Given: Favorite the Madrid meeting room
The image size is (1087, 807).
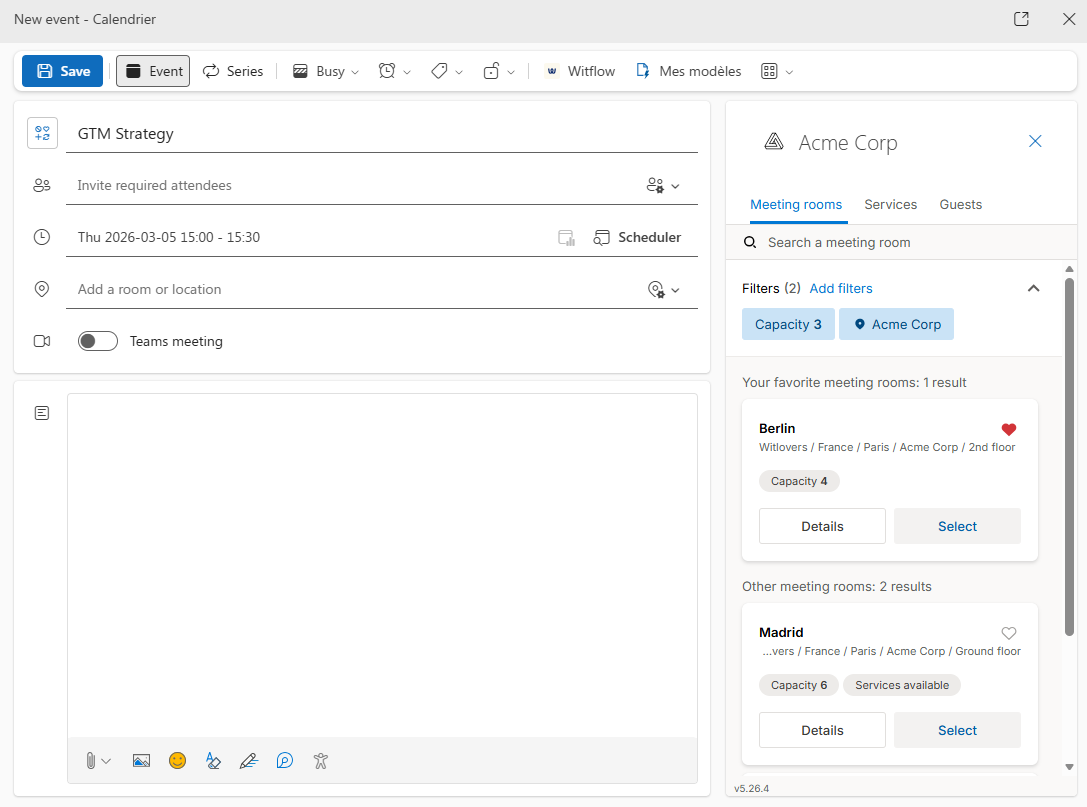Looking at the screenshot, I should pos(1008,633).
